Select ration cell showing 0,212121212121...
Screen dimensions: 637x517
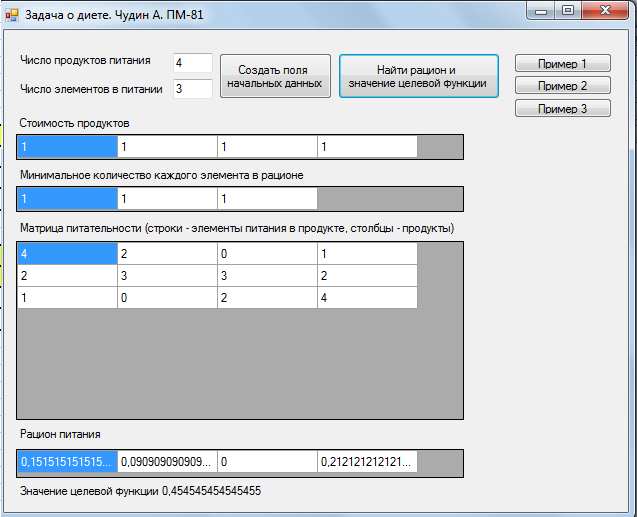click(367, 462)
